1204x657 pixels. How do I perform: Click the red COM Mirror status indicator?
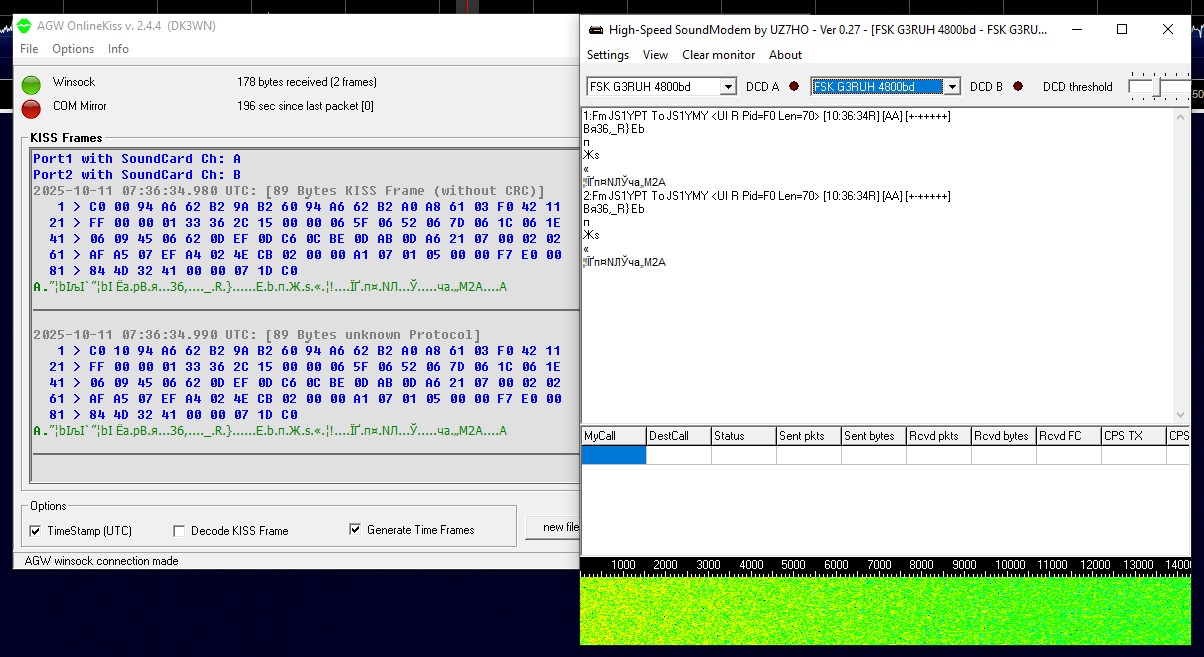tap(31, 107)
